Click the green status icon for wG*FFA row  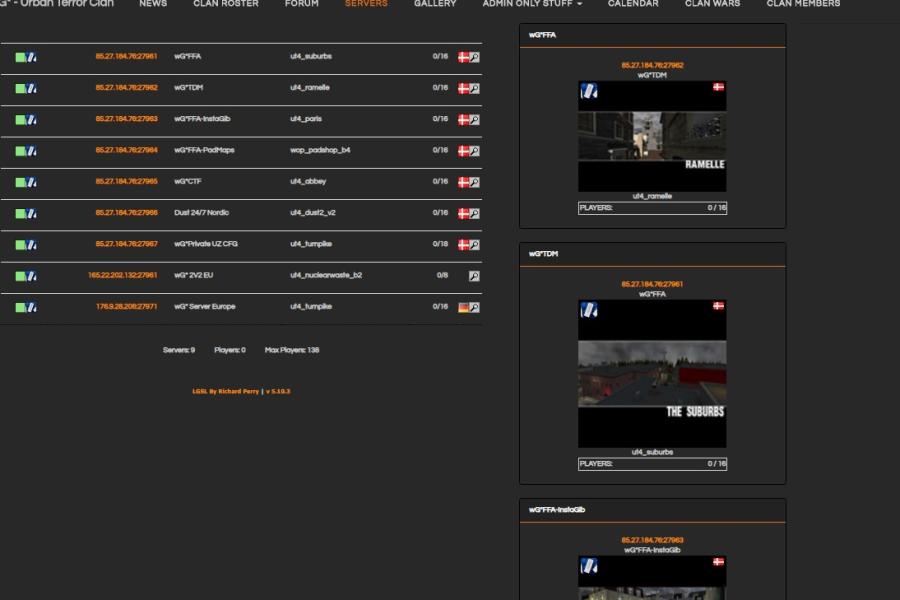(20, 57)
